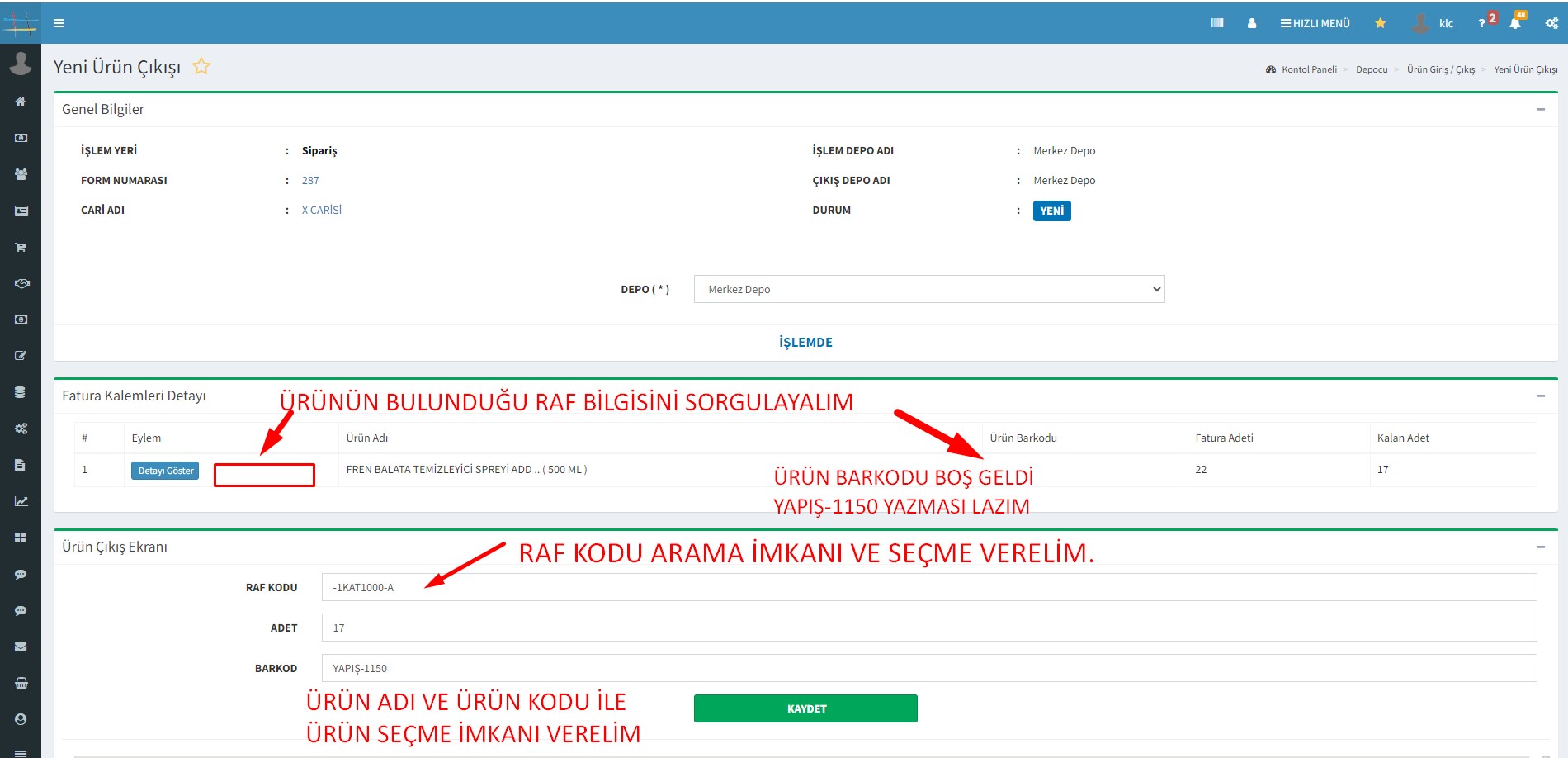
Task: Click the barcode icon in top bar
Action: [1216, 23]
